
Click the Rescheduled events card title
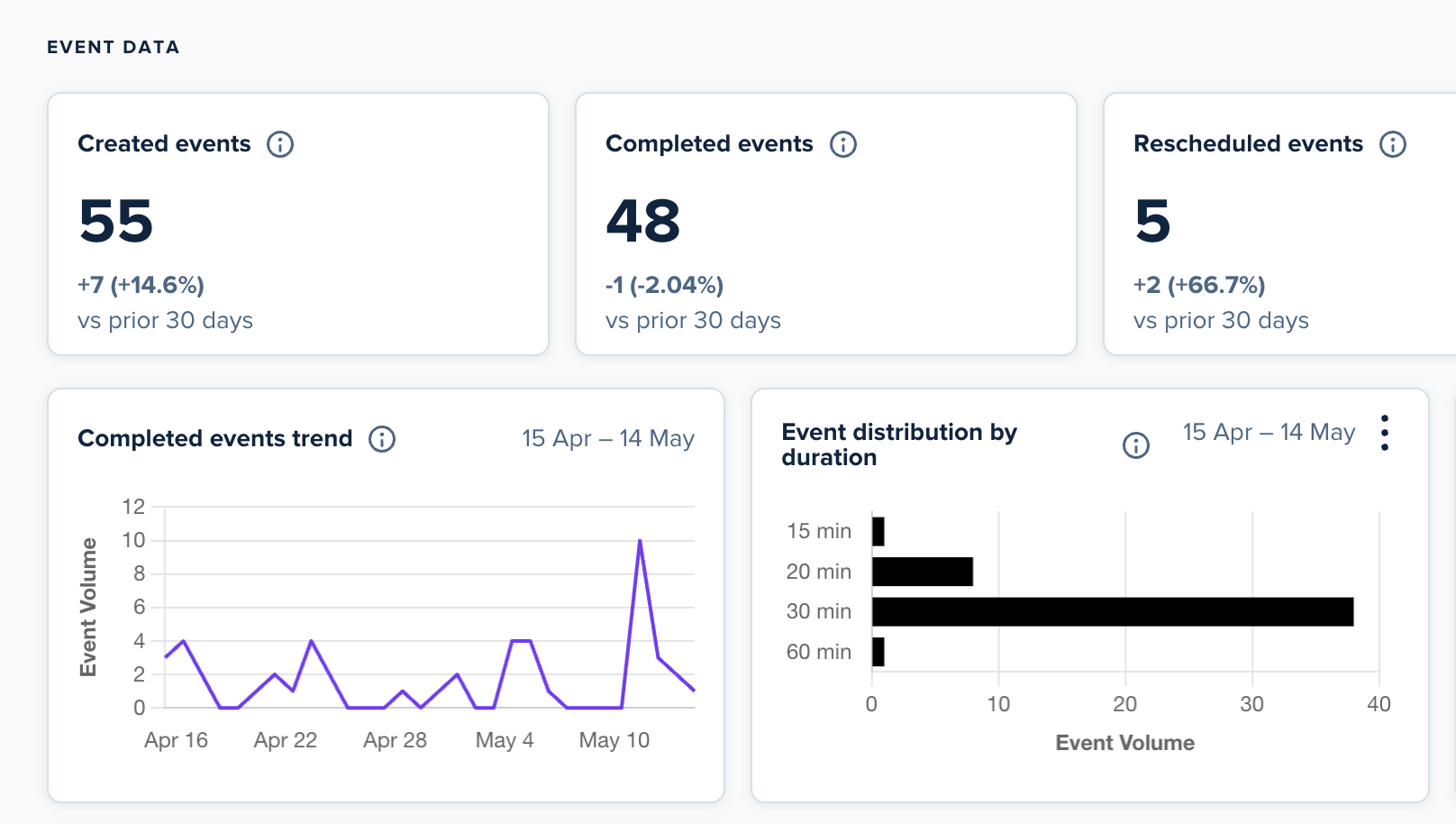tap(1248, 143)
